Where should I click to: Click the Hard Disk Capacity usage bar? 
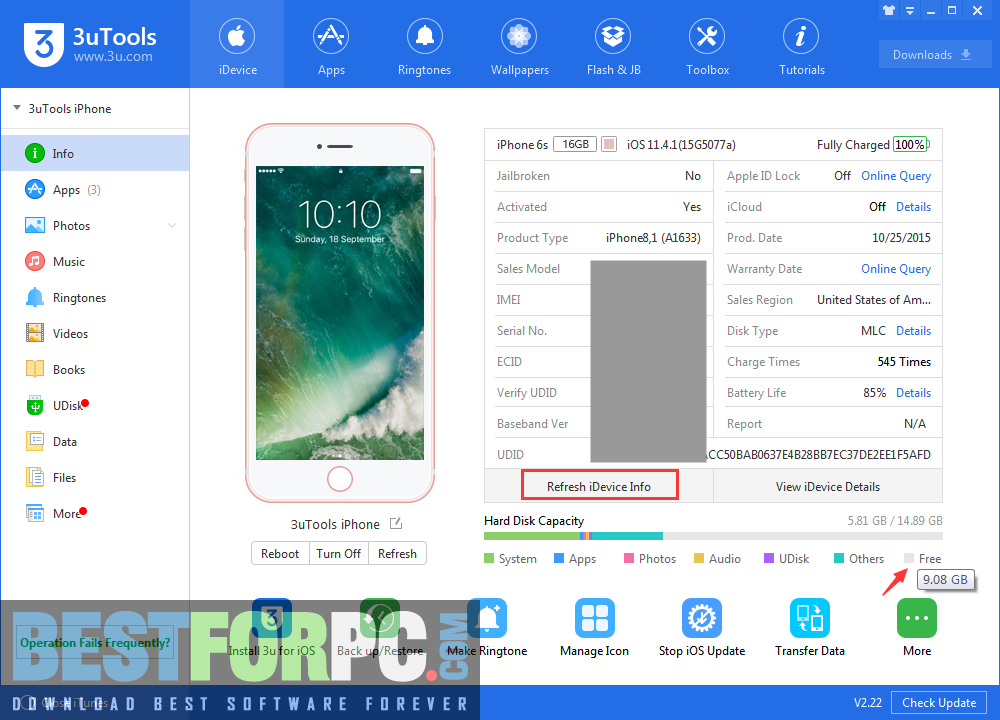[713, 536]
